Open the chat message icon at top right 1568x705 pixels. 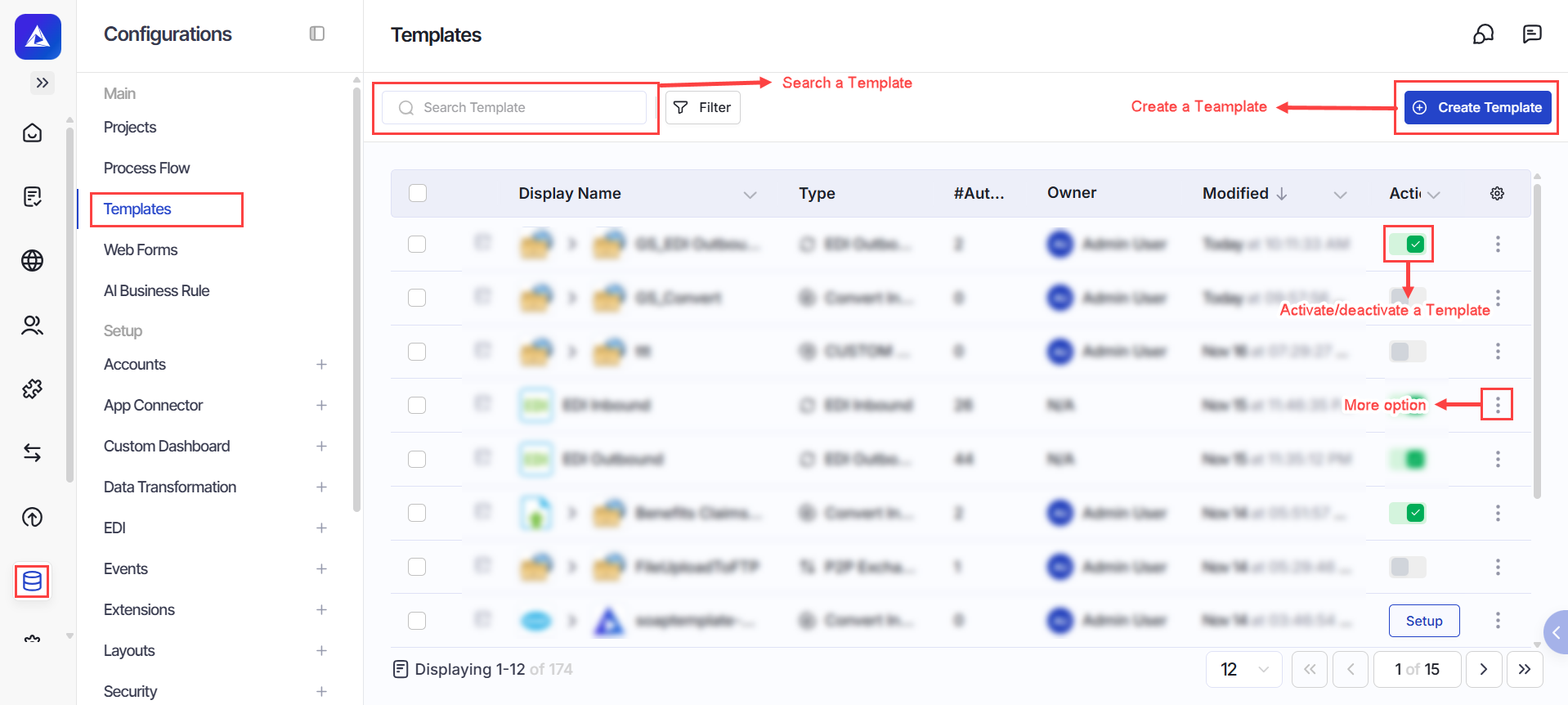[1532, 34]
